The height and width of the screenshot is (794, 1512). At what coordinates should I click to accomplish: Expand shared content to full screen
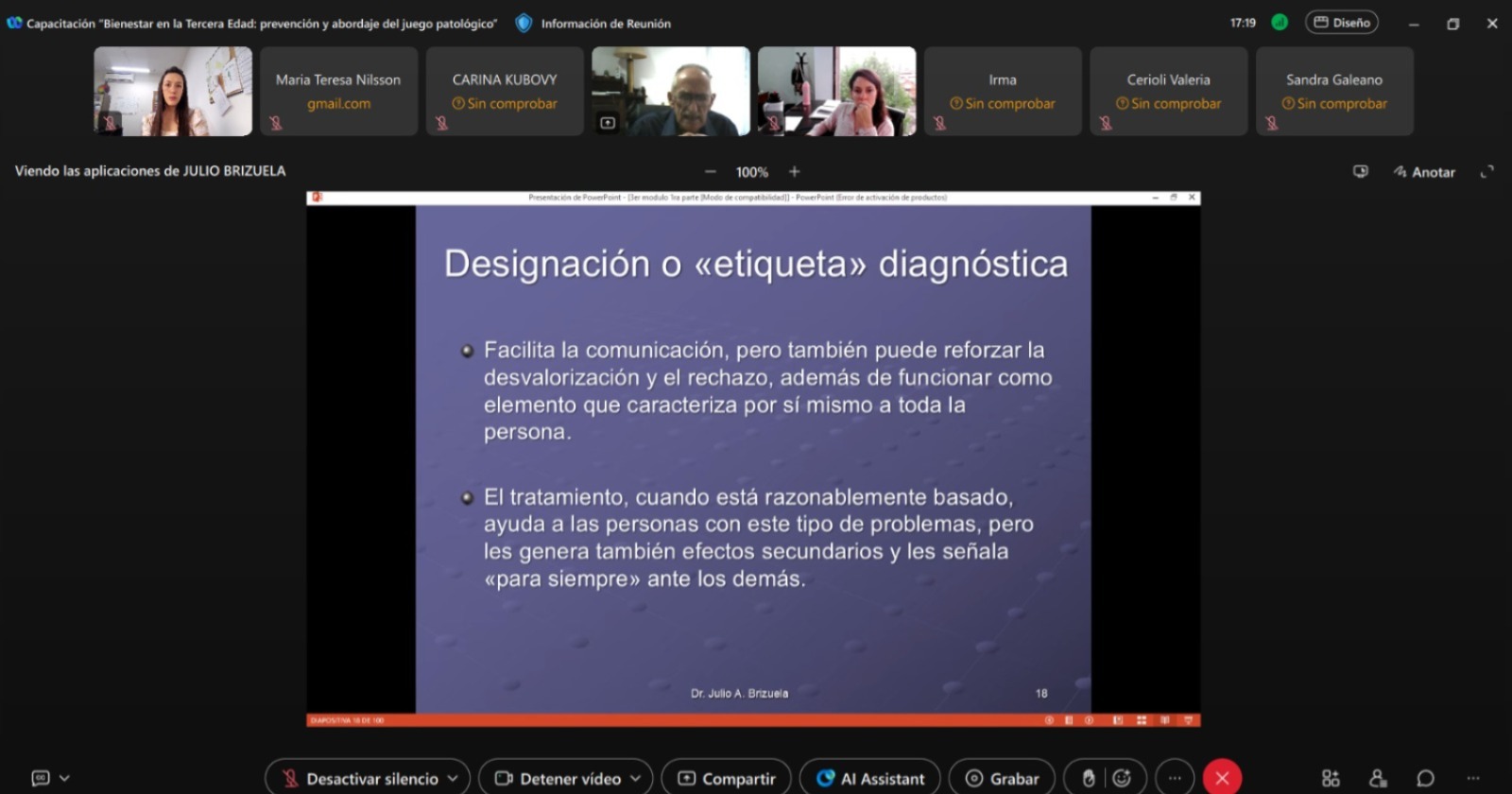pyautogui.click(x=1486, y=171)
